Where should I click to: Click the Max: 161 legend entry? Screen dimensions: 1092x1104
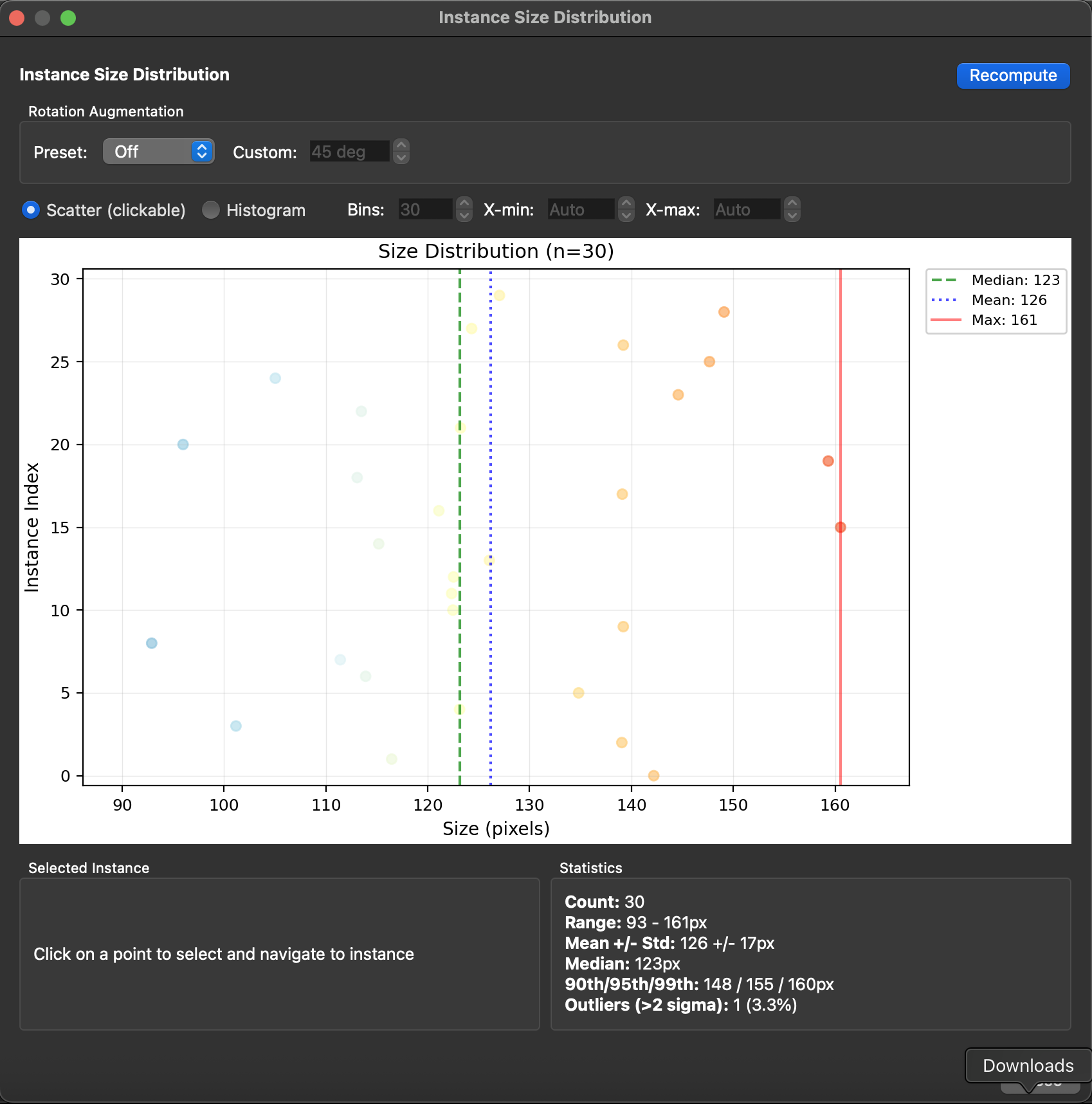tap(985, 320)
